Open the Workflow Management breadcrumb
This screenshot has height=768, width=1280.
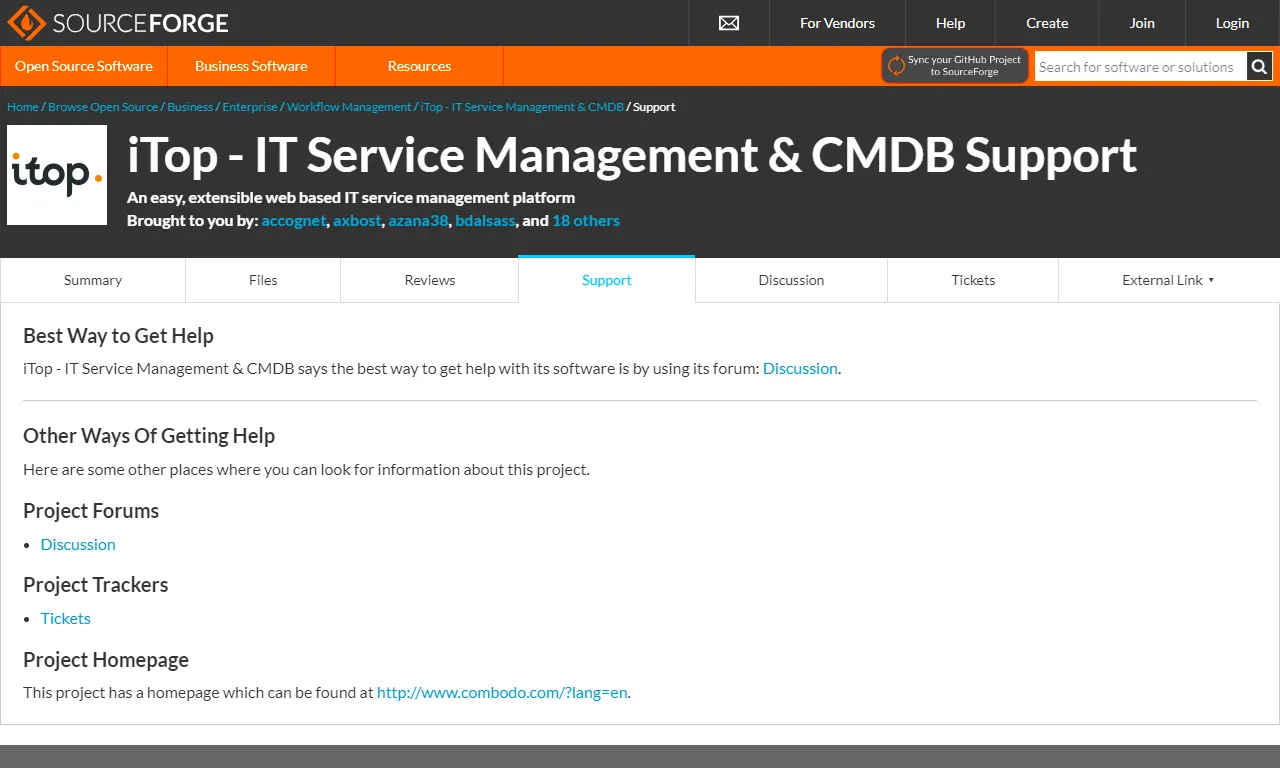tap(349, 107)
